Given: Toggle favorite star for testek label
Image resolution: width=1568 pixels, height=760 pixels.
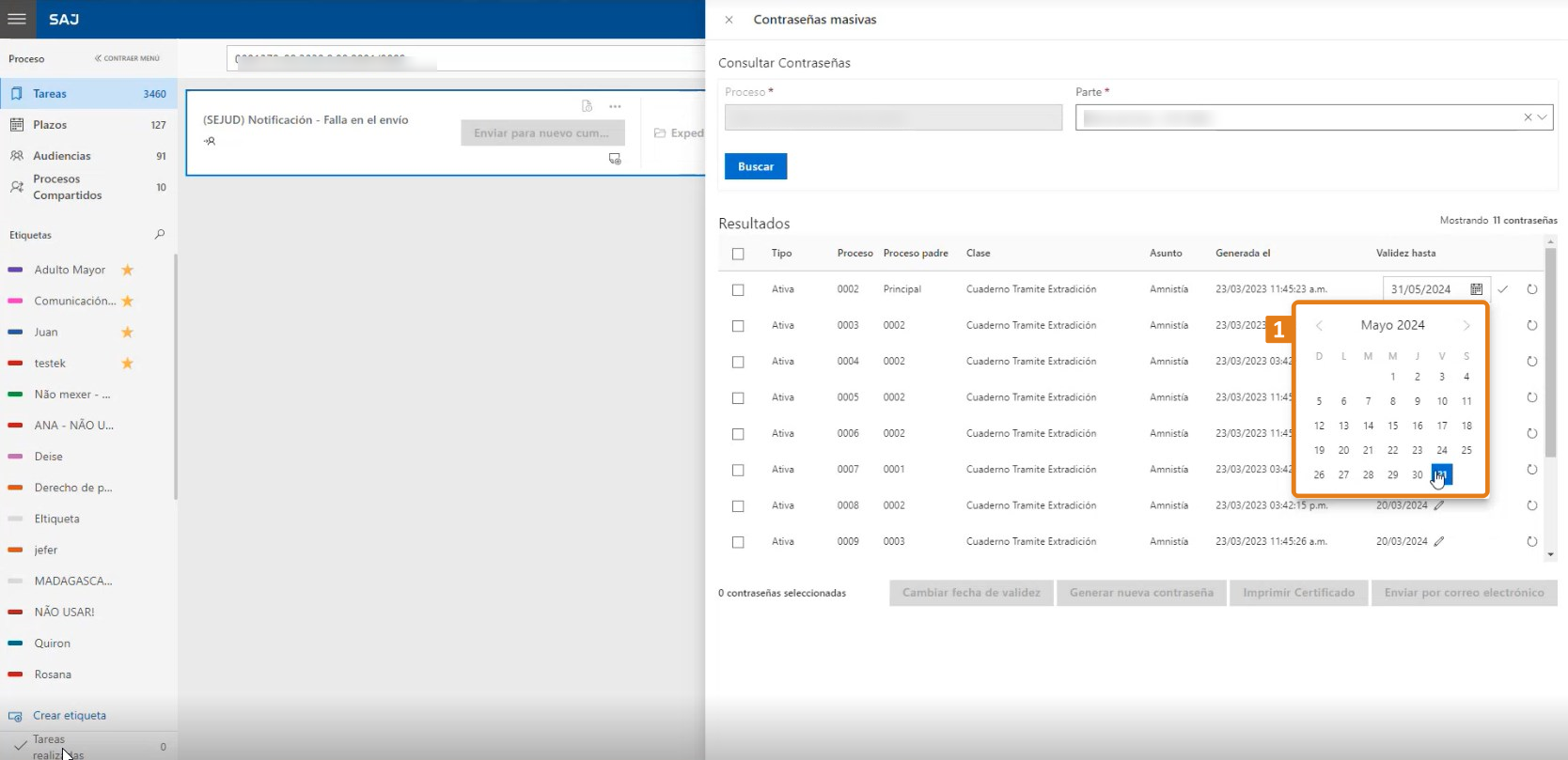Looking at the screenshot, I should tap(128, 363).
